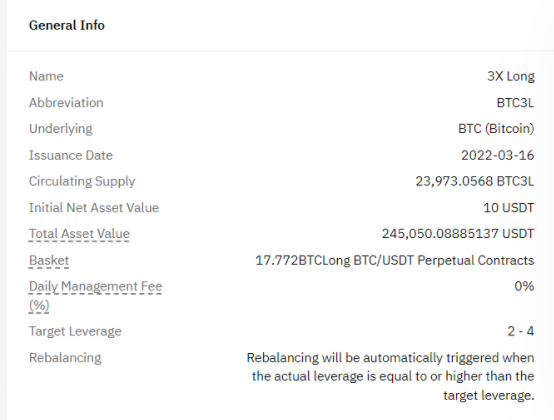Click the 10 USDT initial value
This screenshot has height=420, width=554.
tap(509, 208)
